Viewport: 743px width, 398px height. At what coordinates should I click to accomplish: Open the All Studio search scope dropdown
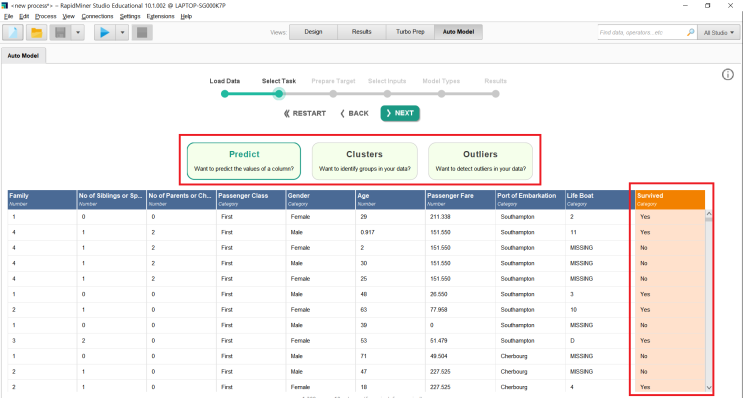[718, 33]
